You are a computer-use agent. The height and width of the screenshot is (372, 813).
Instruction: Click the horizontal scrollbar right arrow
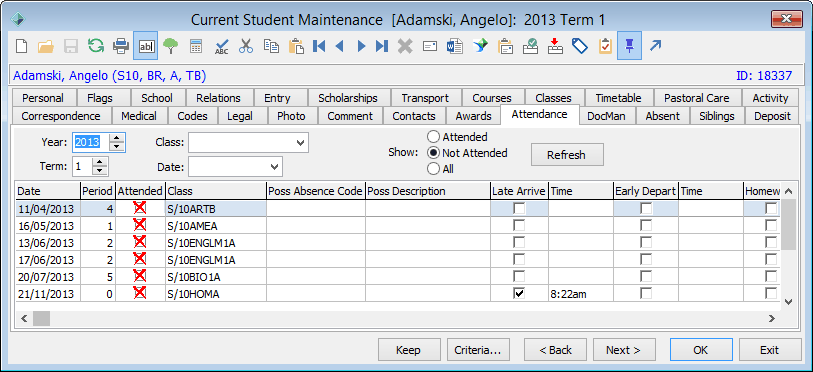(x=772, y=318)
